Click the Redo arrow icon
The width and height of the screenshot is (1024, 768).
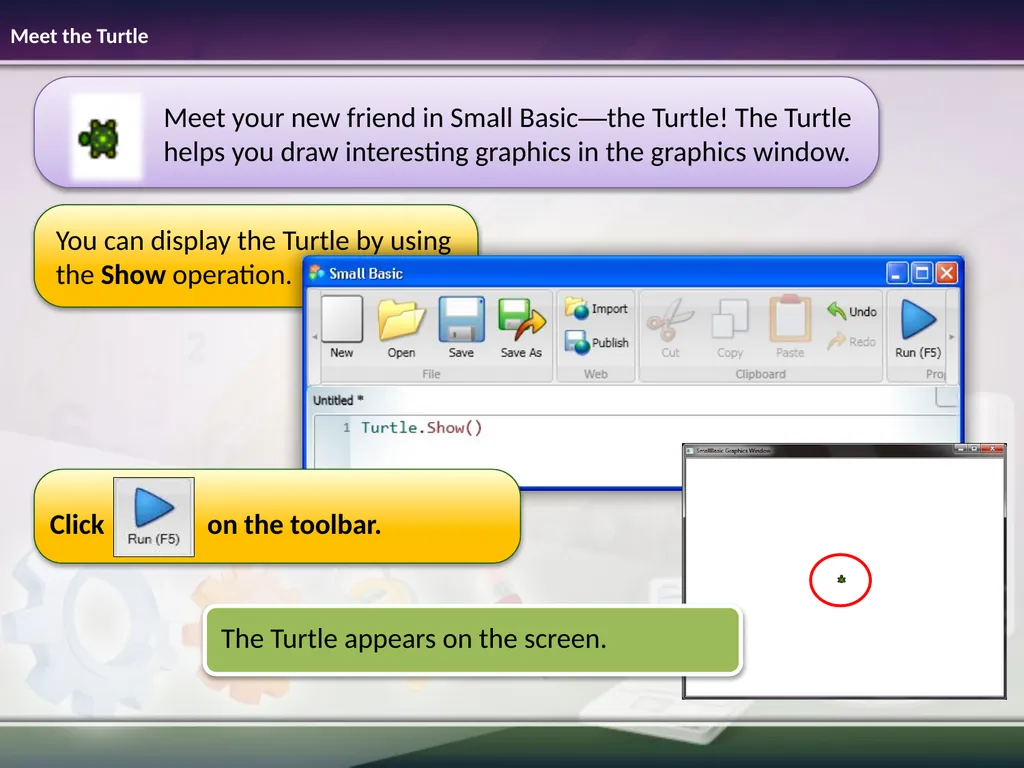click(x=836, y=341)
